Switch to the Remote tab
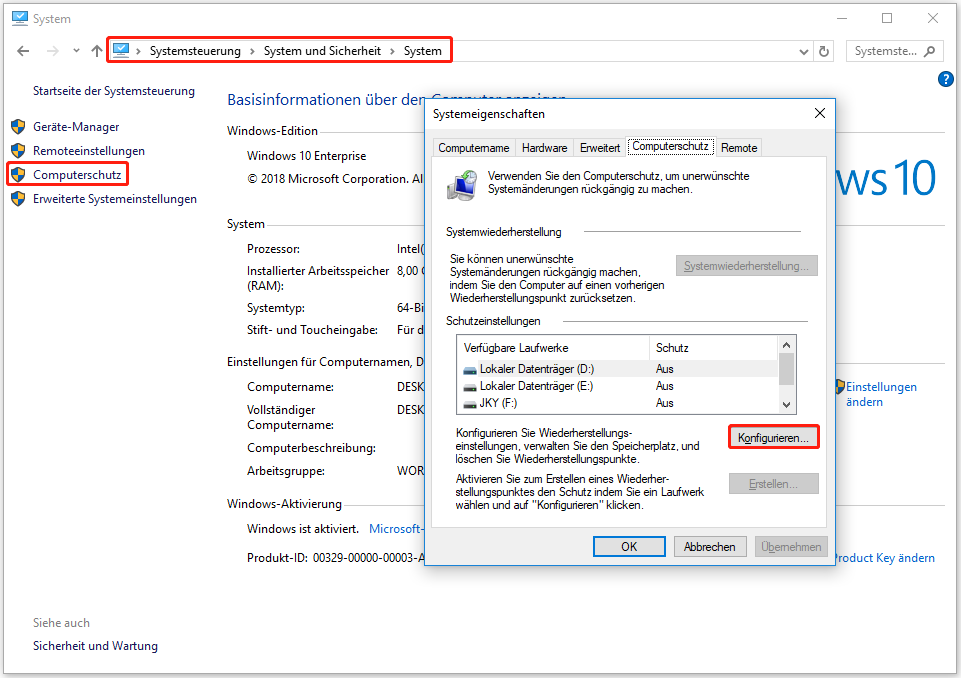Screen dimensions: 961x678 739,147
